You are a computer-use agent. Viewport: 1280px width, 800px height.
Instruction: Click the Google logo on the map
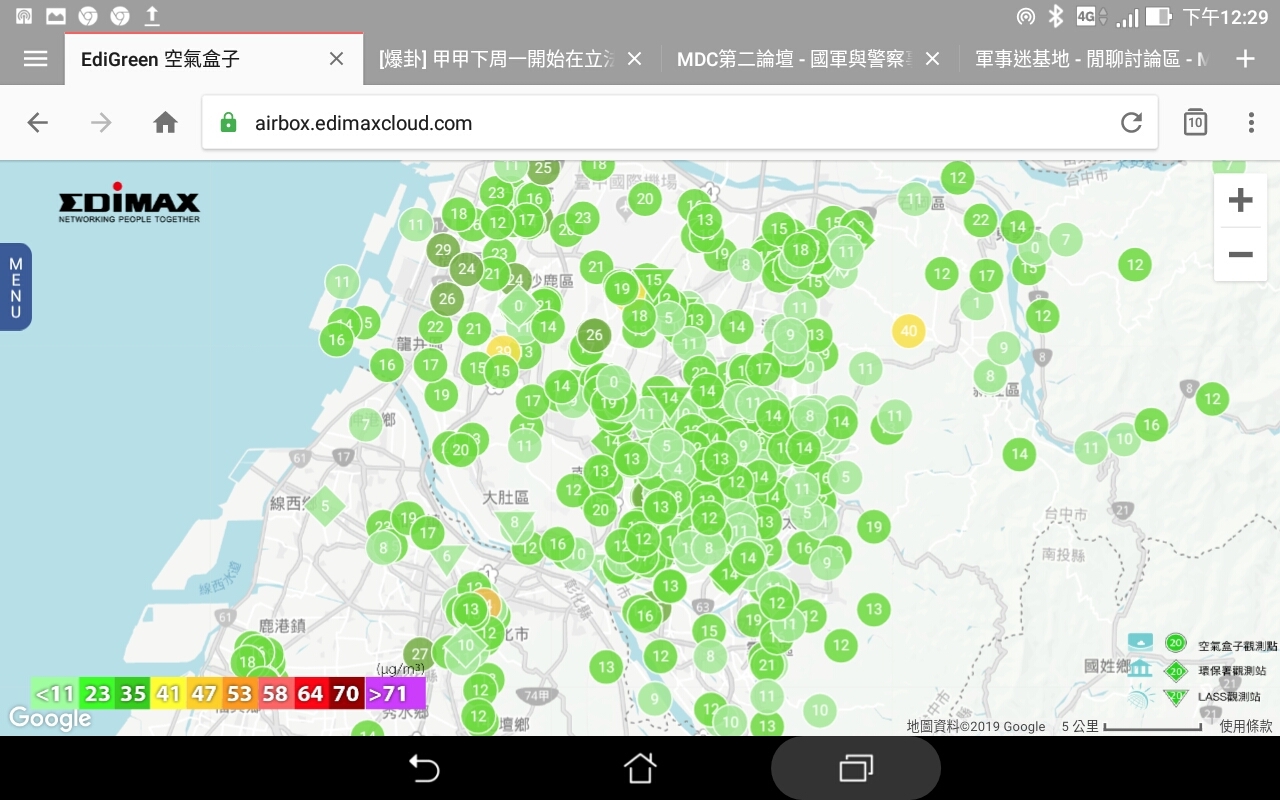pos(50,718)
